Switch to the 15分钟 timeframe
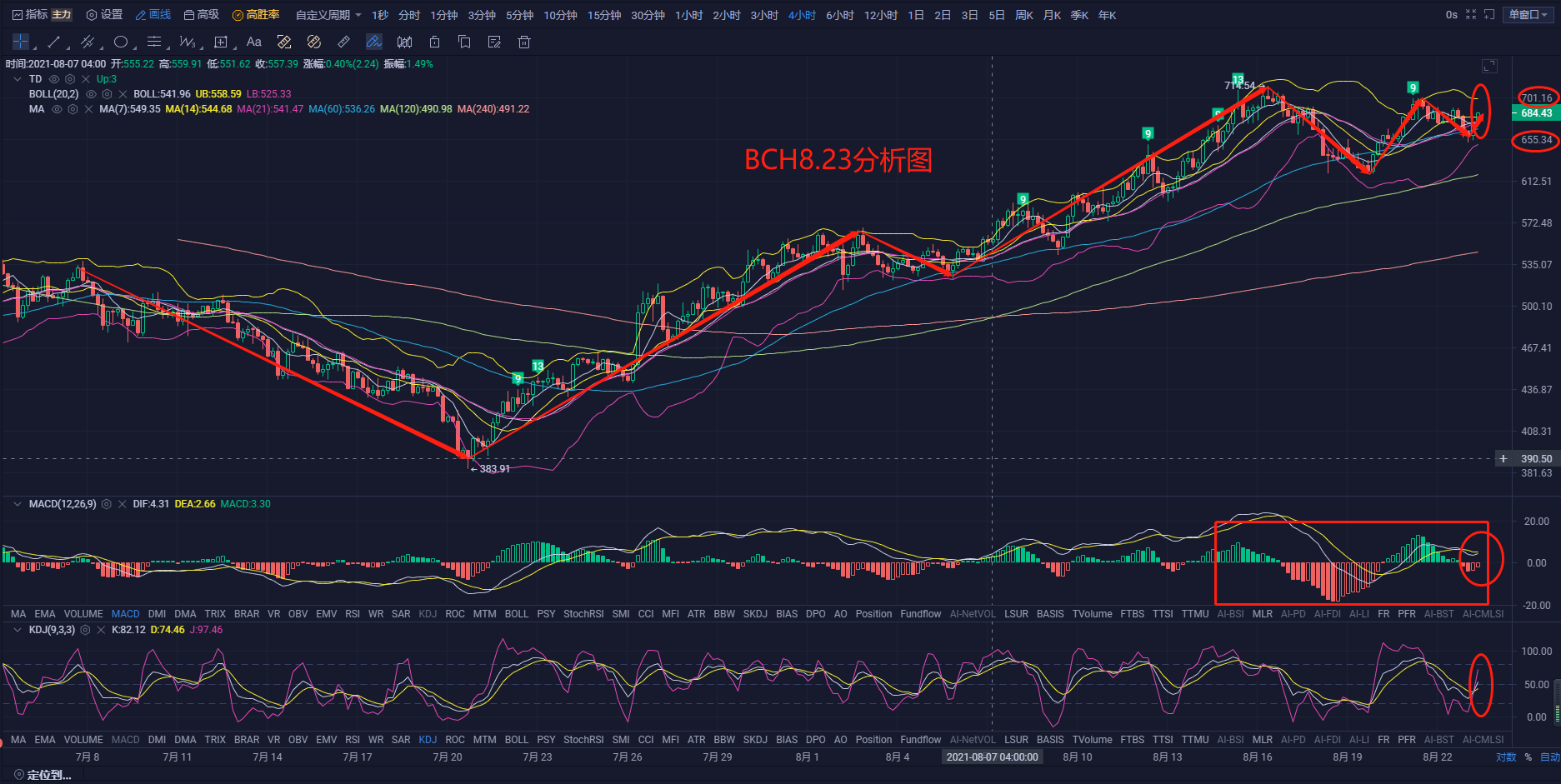The image size is (1561, 784). coord(604,15)
